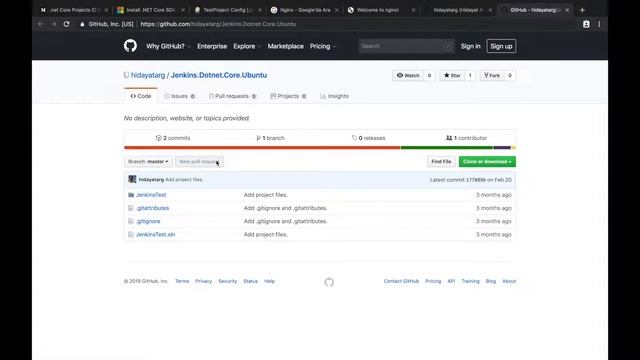Star the repository
640x360 pixels.
point(452,76)
